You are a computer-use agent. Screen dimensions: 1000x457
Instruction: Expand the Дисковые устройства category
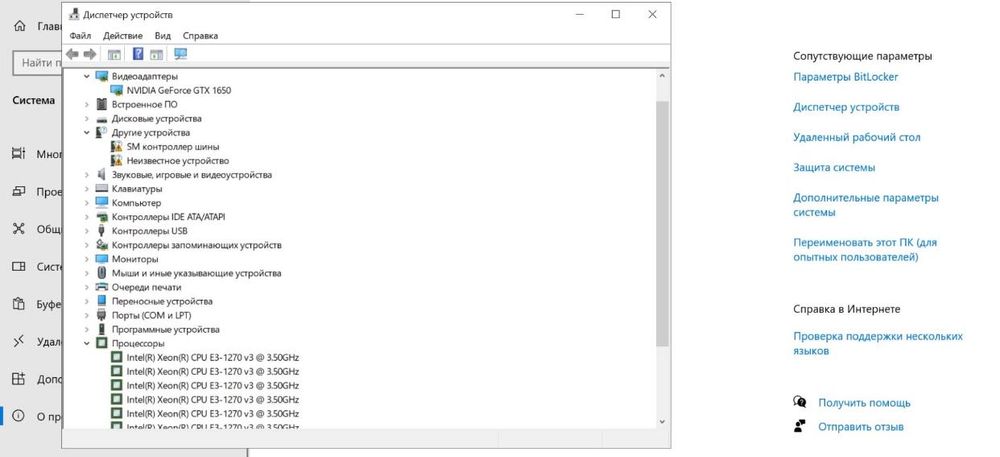pos(87,119)
